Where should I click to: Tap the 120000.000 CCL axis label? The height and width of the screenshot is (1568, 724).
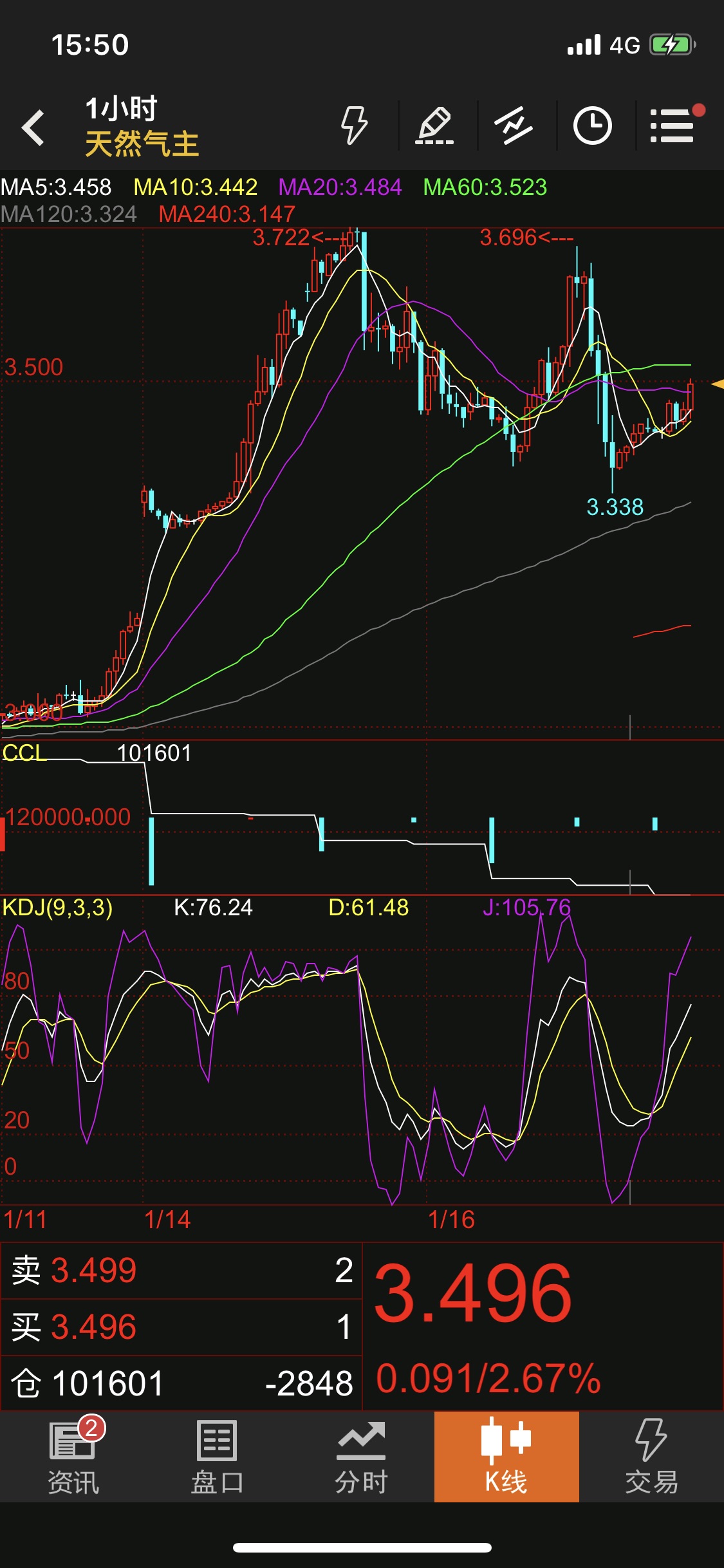click(x=68, y=817)
